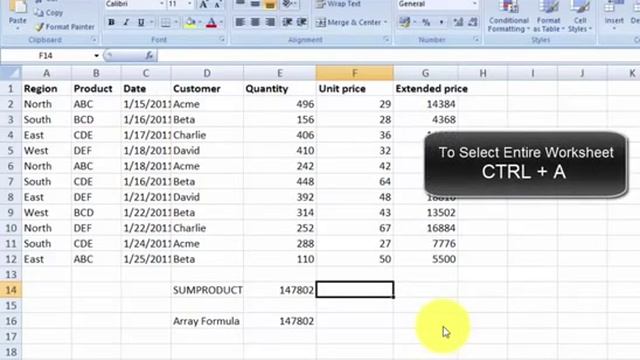640x360 pixels.
Task: Click the Insert cells button
Action: pos(613,16)
